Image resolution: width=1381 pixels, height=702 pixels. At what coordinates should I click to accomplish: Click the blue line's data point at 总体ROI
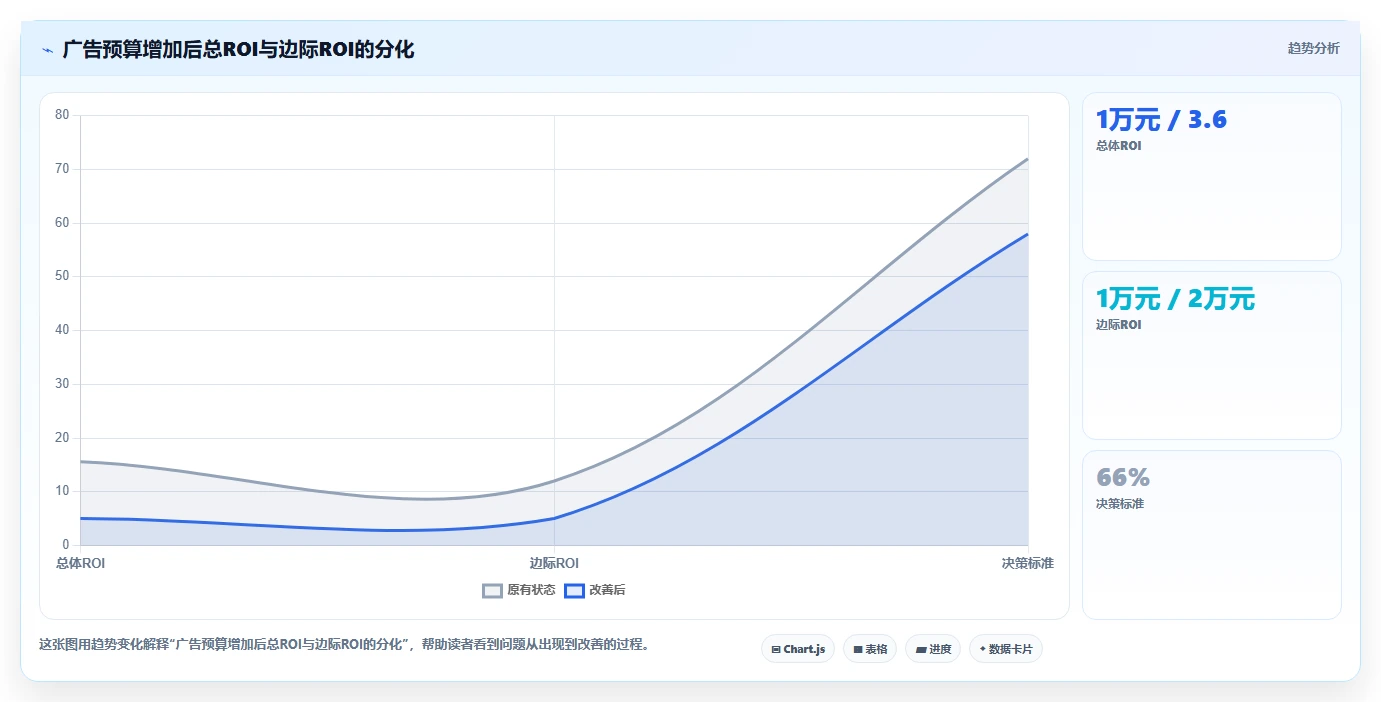point(80,518)
